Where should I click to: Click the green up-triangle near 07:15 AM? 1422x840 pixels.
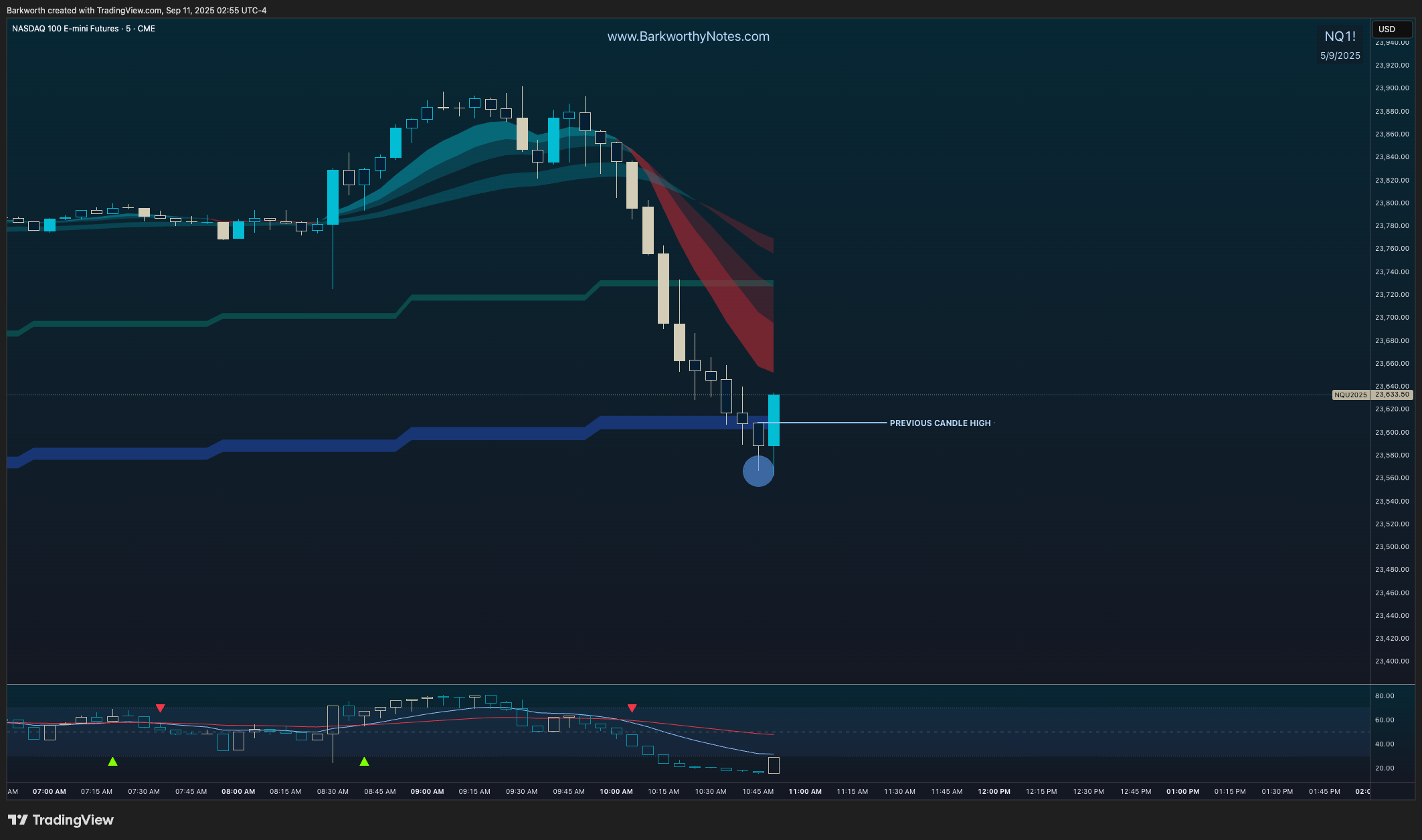click(112, 762)
